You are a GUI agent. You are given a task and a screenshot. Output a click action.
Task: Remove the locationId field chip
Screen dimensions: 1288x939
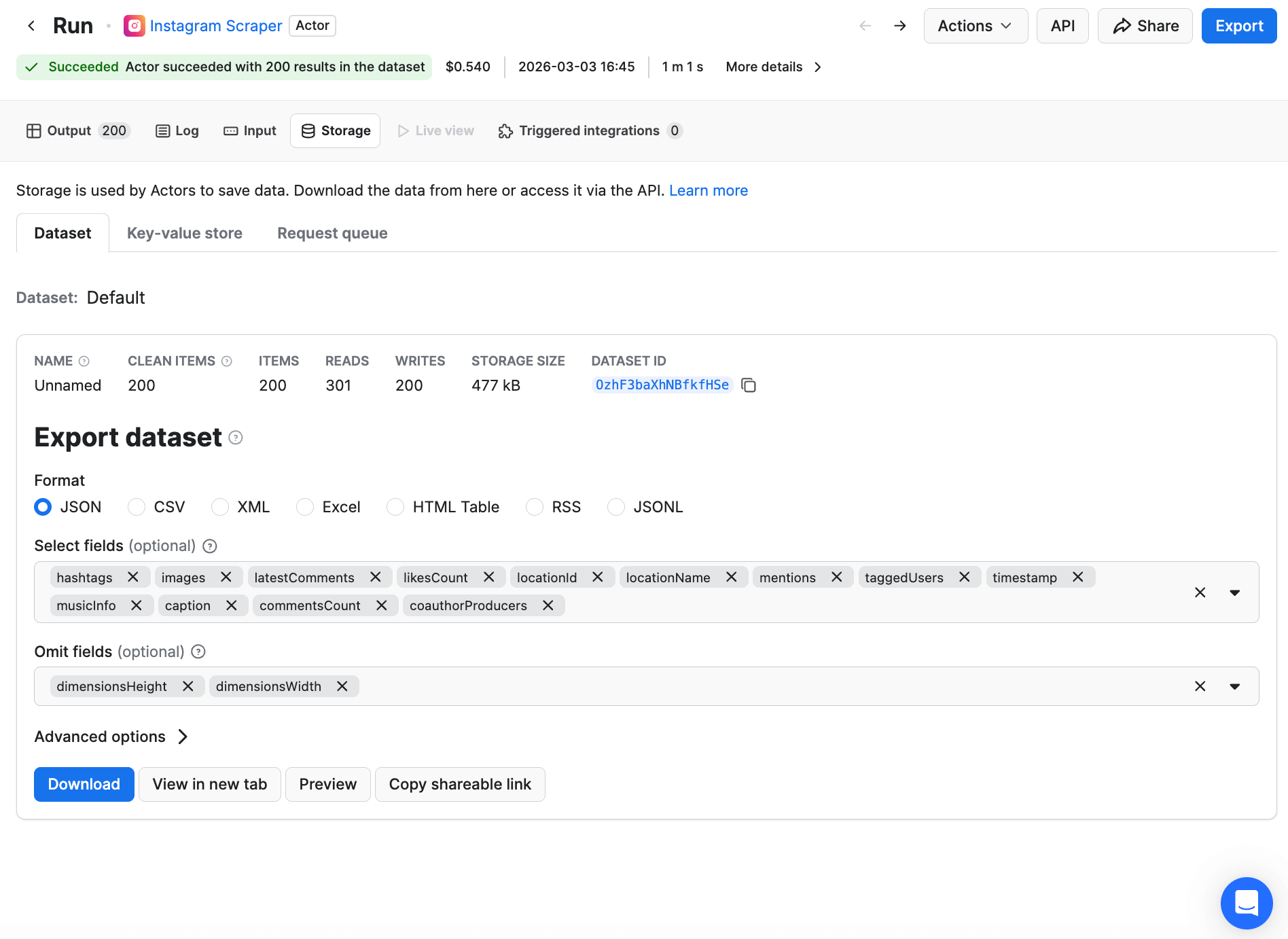pyautogui.click(x=598, y=577)
